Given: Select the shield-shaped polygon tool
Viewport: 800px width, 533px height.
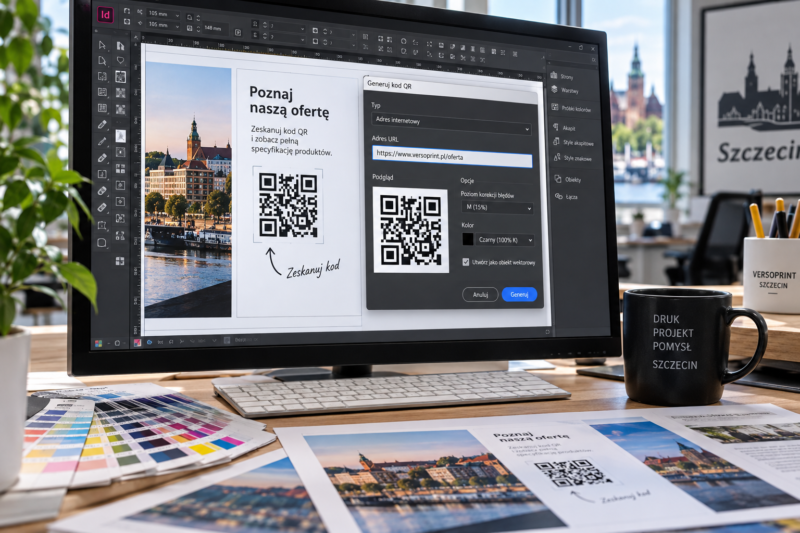Looking at the screenshot, I should (120, 61).
